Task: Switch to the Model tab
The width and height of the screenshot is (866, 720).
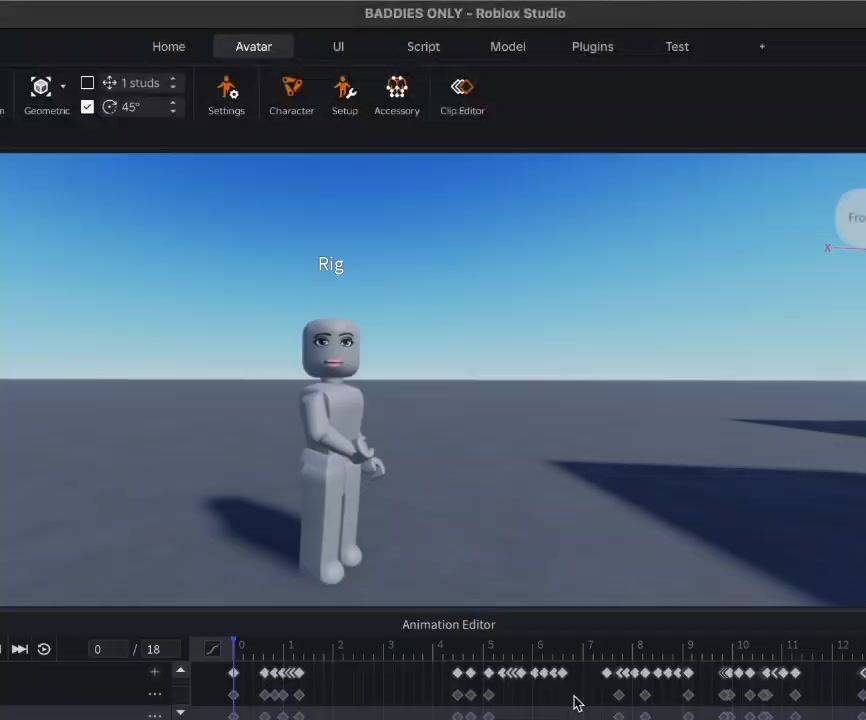Action: tap(508, 46)
